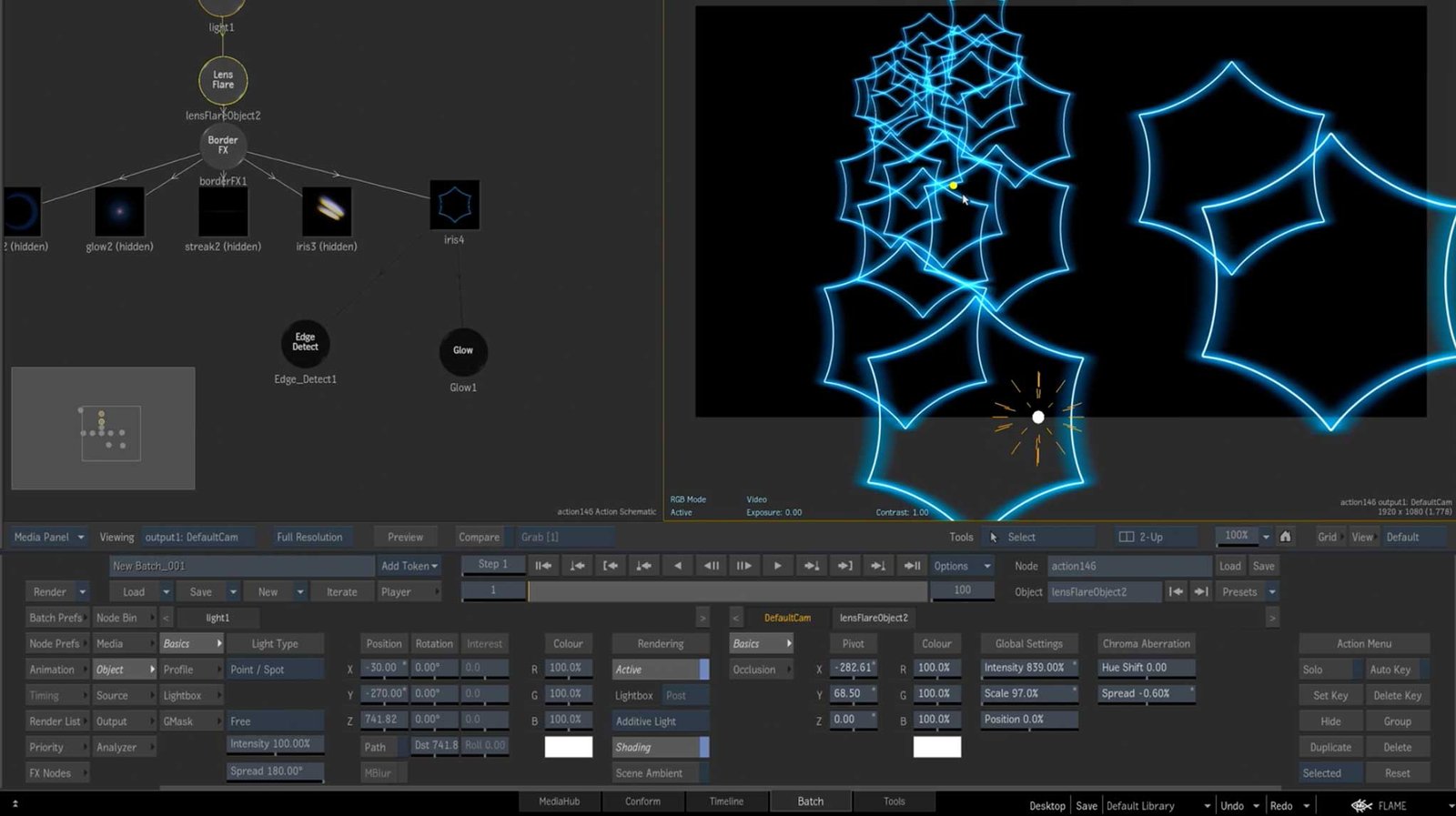
Task: Open the lensFlareObject2 tab
Action: coord(873,618)
